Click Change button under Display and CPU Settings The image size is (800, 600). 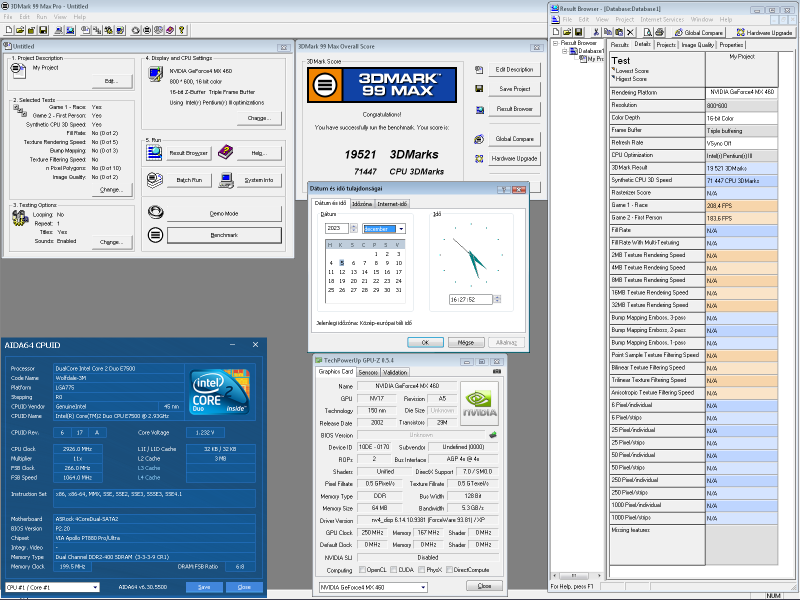pyautogui.click(x=259, y=118)
